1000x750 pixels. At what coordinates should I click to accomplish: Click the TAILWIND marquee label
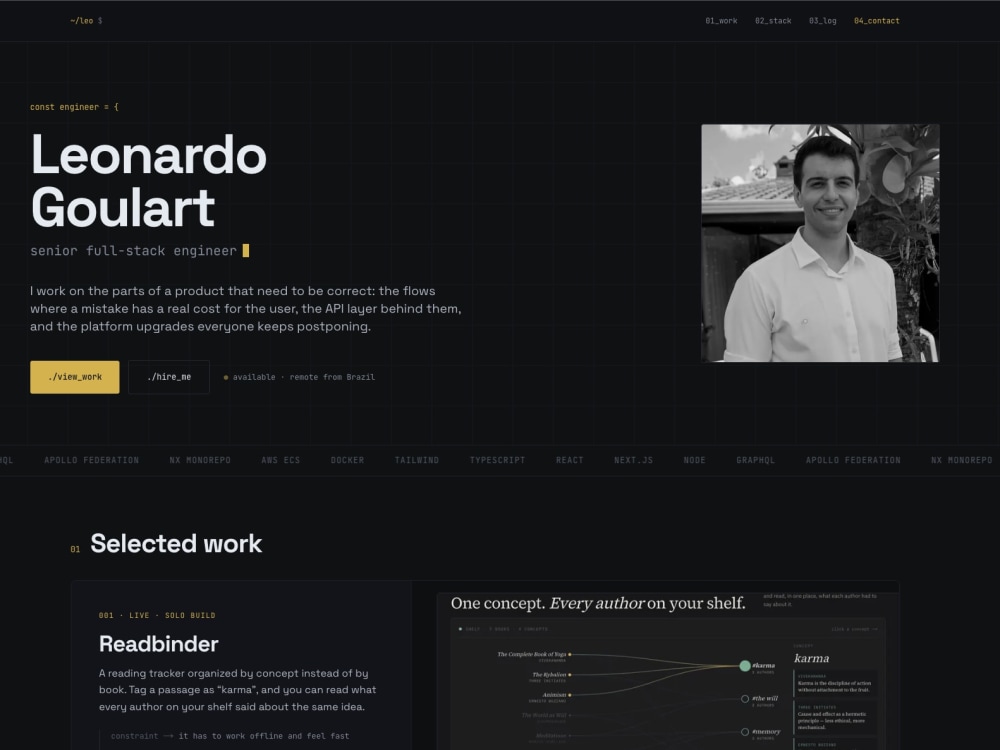tap(416, 460)
